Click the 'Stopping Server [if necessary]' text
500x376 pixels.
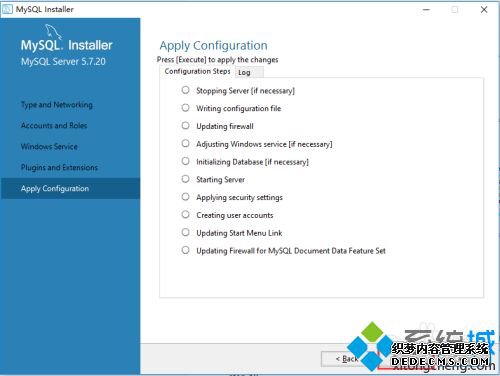click(245, 91)
